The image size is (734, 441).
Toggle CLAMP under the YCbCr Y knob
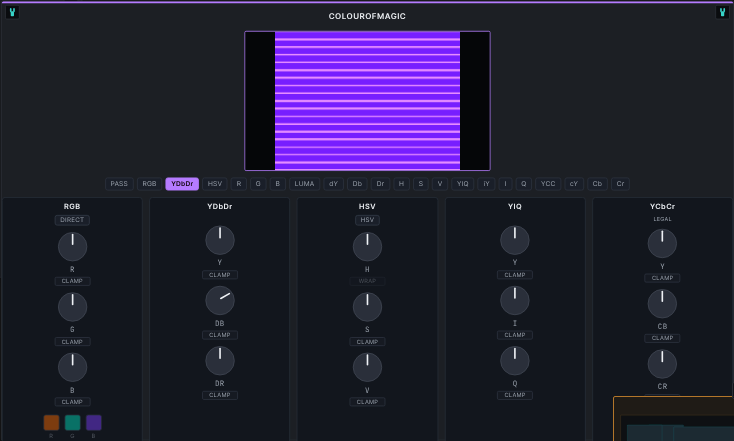coord(662,278)
